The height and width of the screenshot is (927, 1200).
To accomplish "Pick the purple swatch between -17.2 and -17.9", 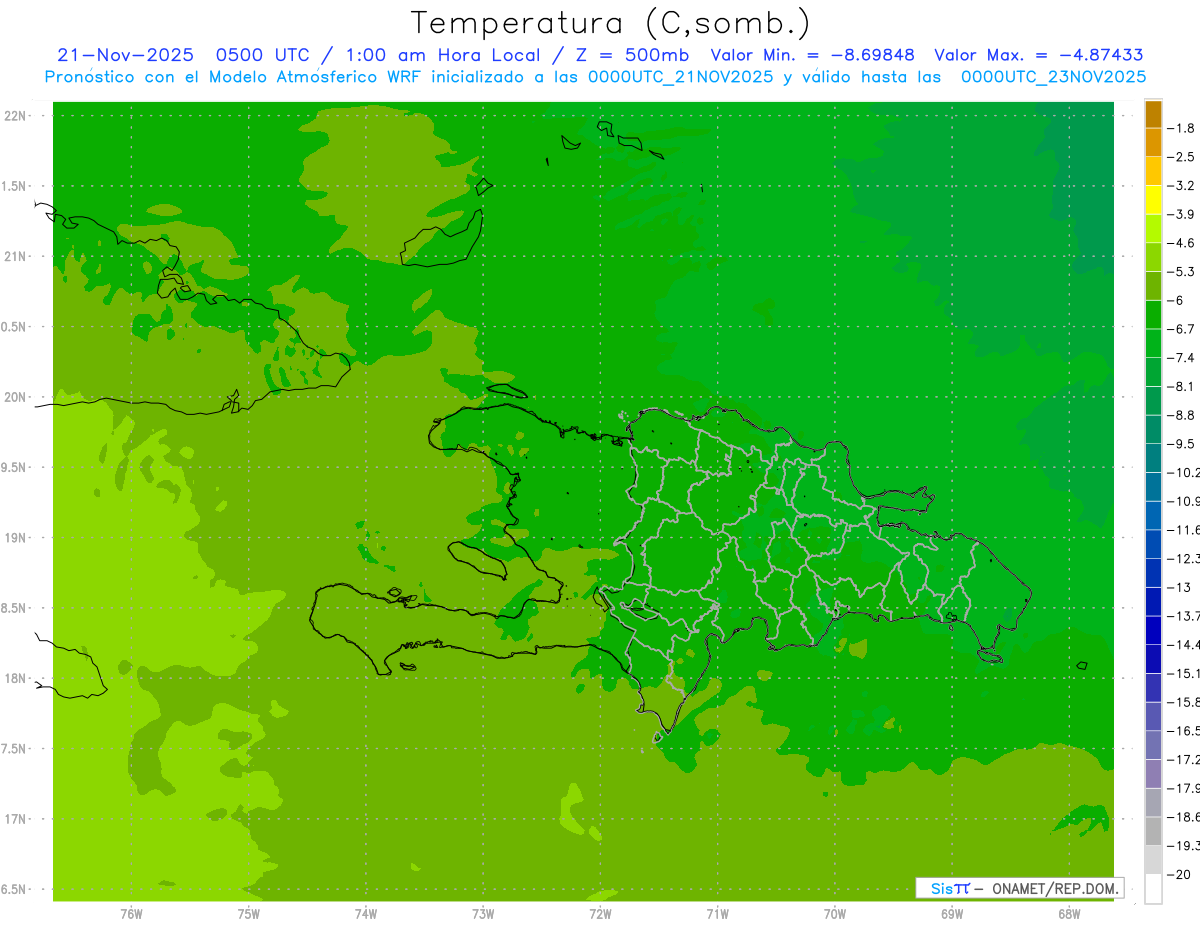I will coord(1153,774).
